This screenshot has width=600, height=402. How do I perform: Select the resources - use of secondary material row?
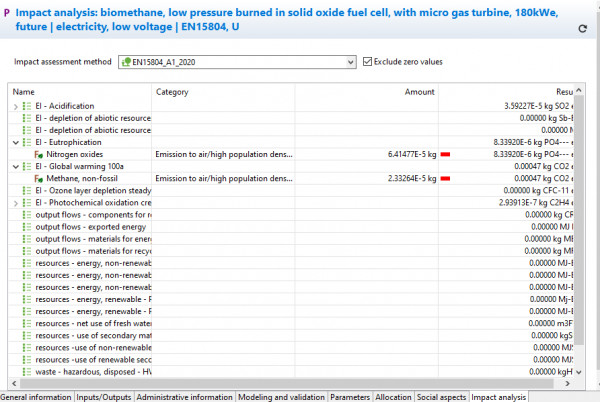click(x=291, y=335)
